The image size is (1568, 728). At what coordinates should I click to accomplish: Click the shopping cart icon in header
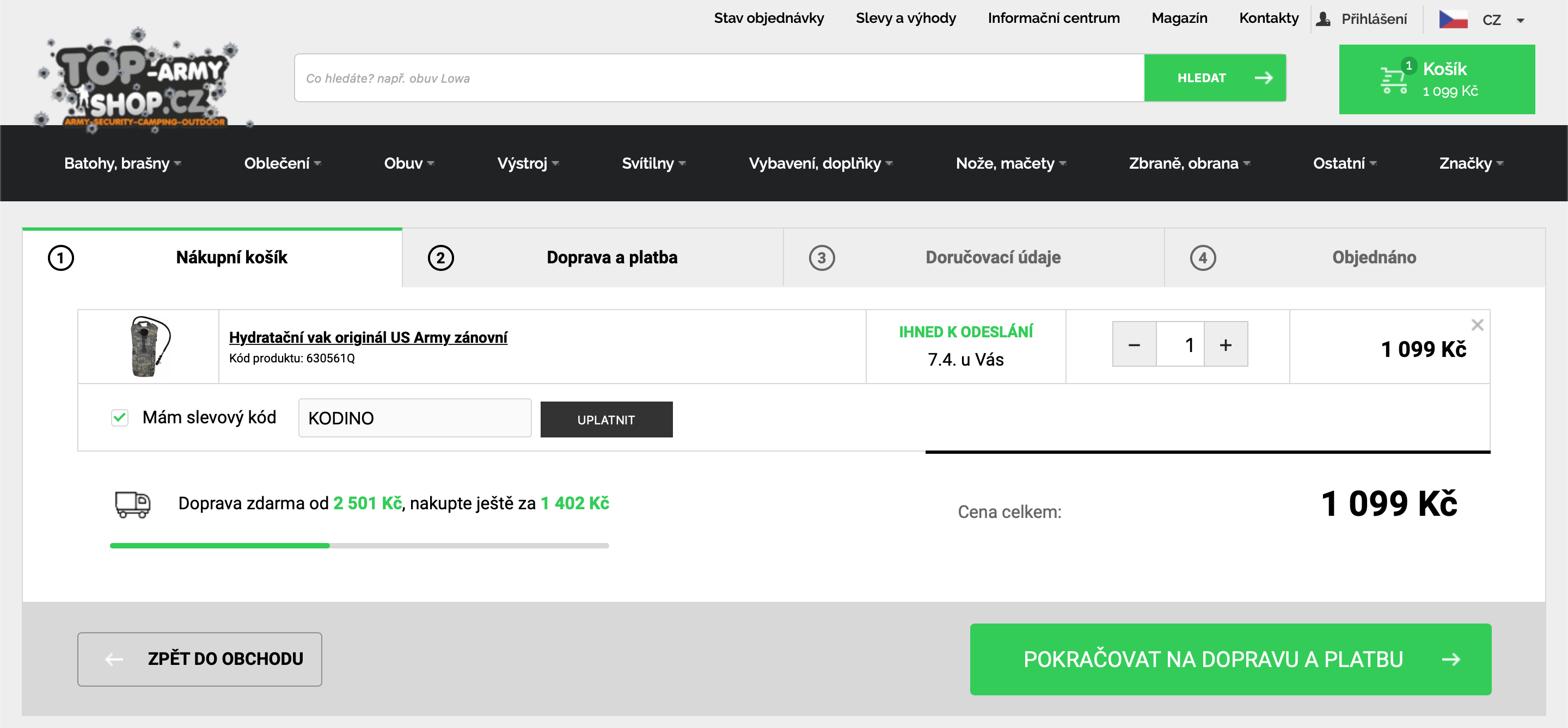pos(1393,79)
